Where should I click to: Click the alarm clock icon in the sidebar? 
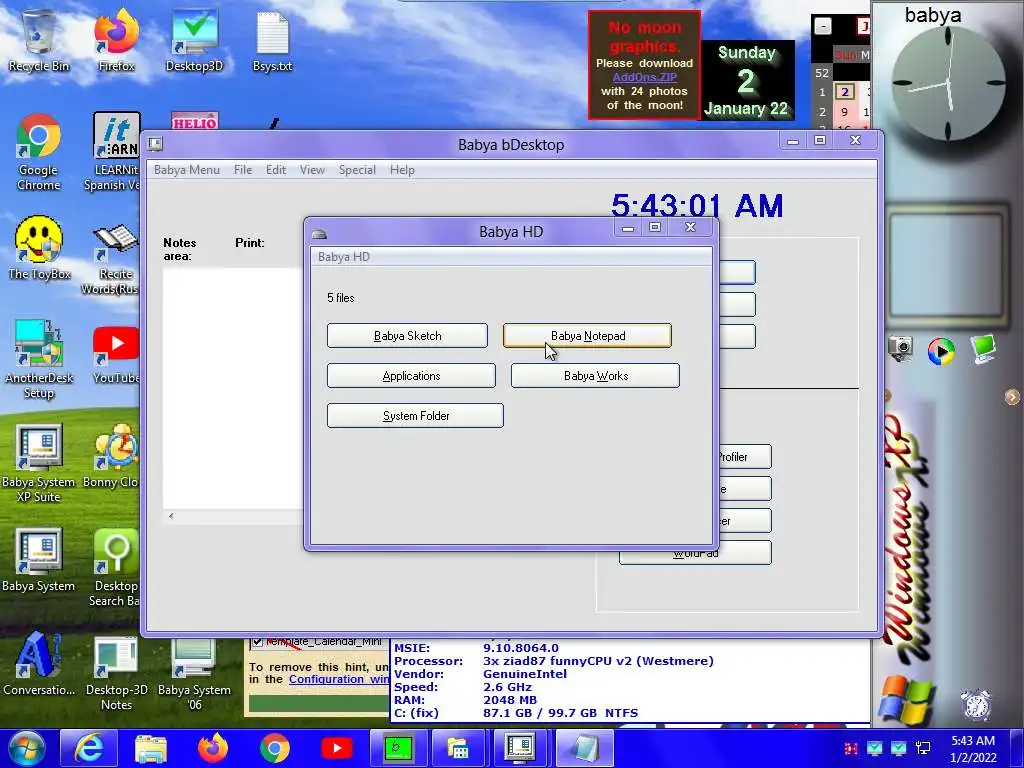click(x=976, y=705)
